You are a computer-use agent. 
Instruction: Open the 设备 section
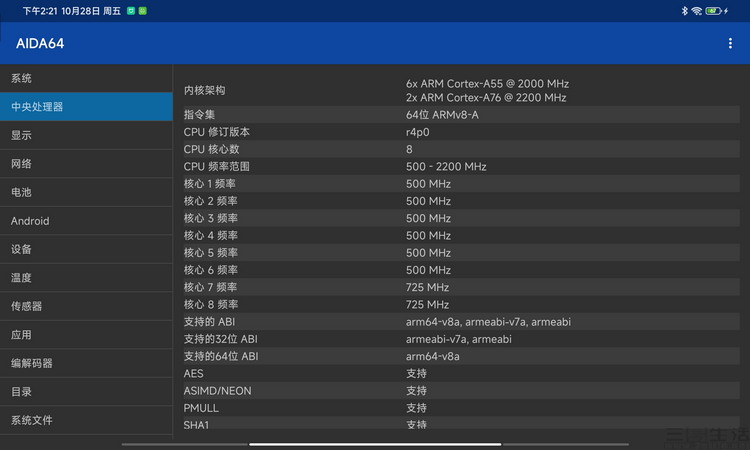tap(86, 249)
